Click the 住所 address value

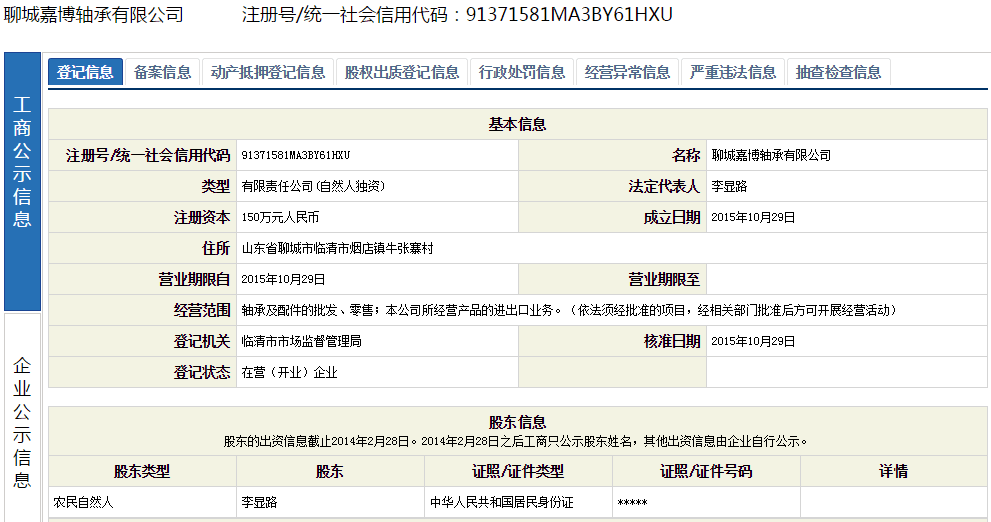pyautogui.click(x=337, y=249)
